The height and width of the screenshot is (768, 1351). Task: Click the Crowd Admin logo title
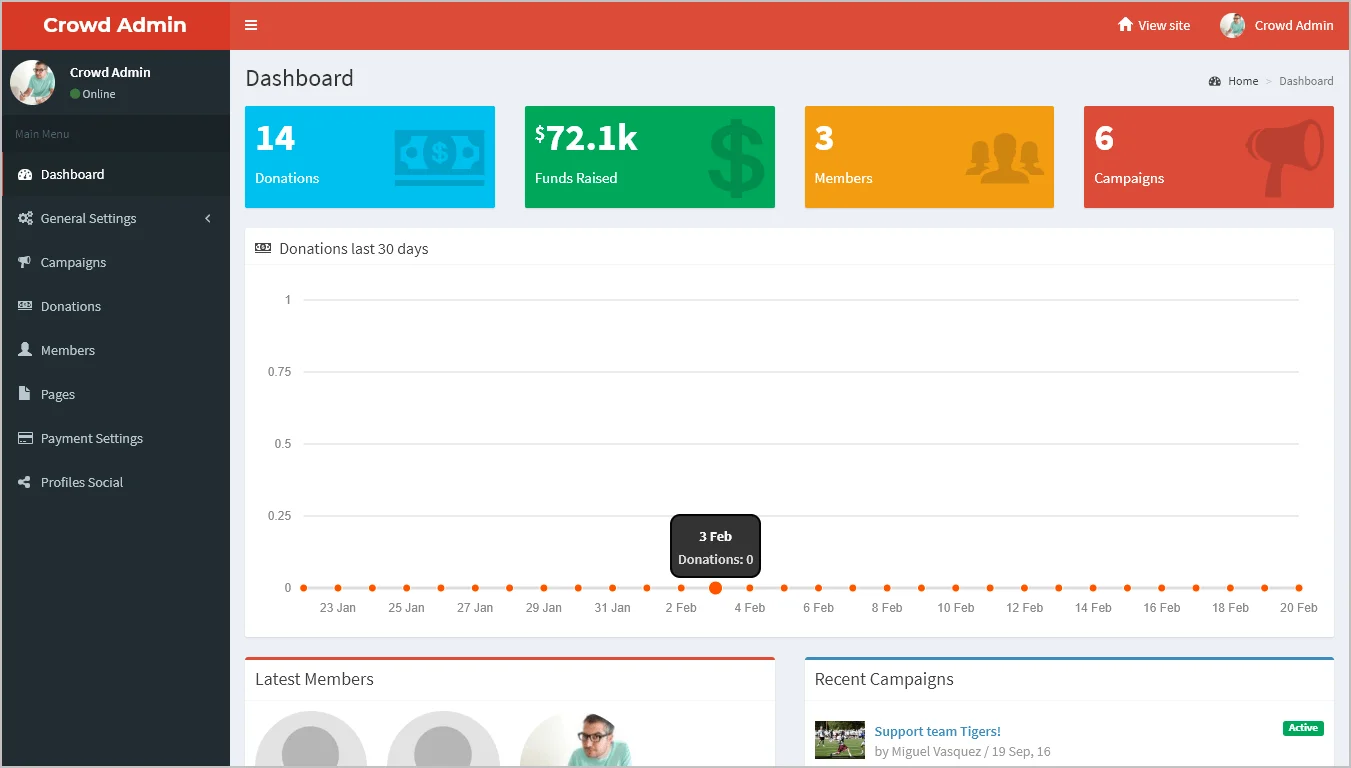pos(115,25)
